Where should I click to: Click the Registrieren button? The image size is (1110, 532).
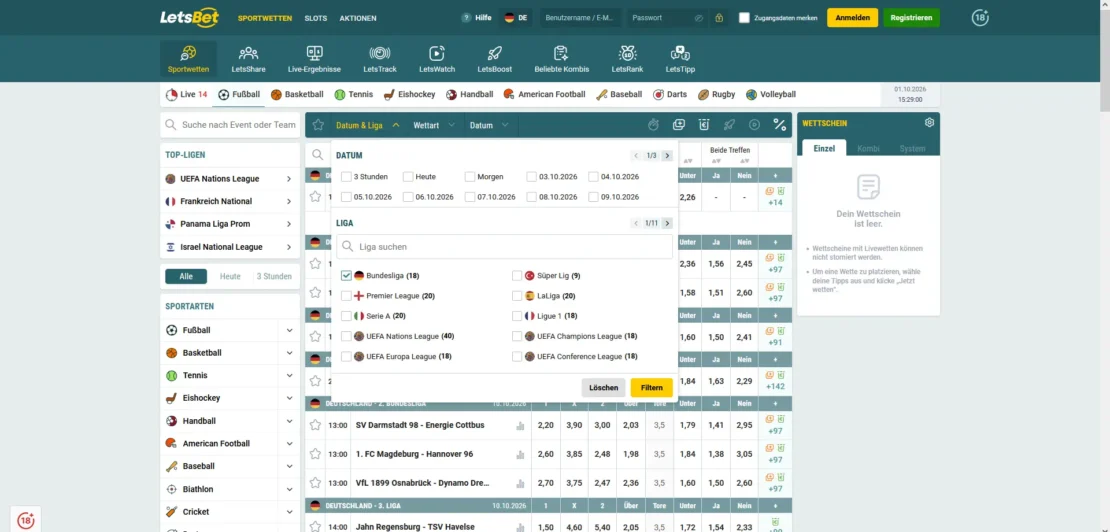911,18
